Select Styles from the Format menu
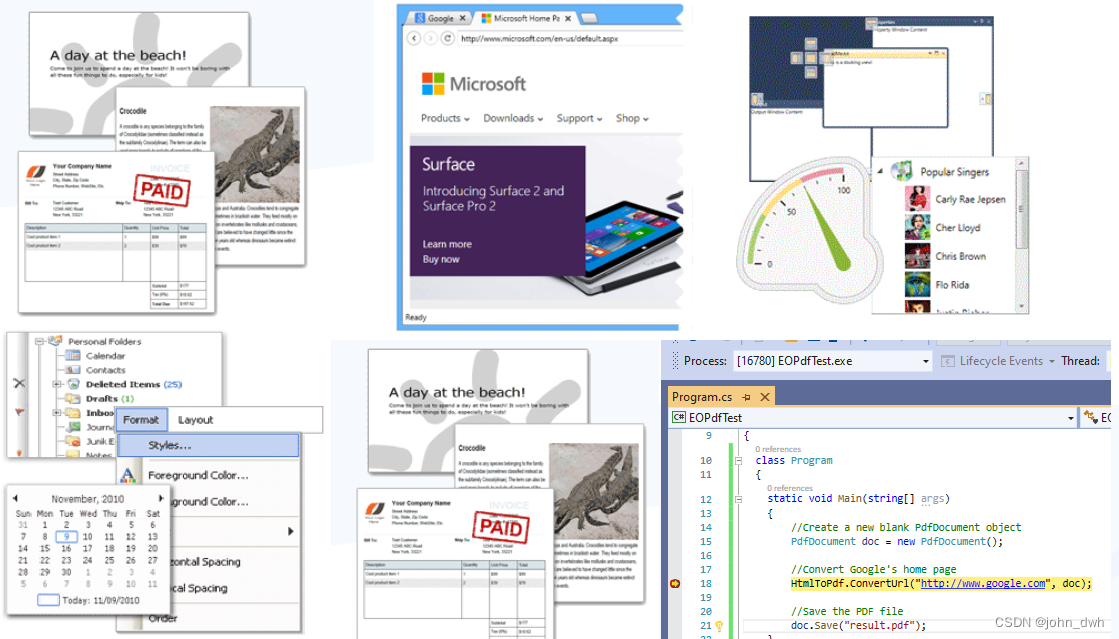This screenshot has width=1119, height=639. pos(170,444)
